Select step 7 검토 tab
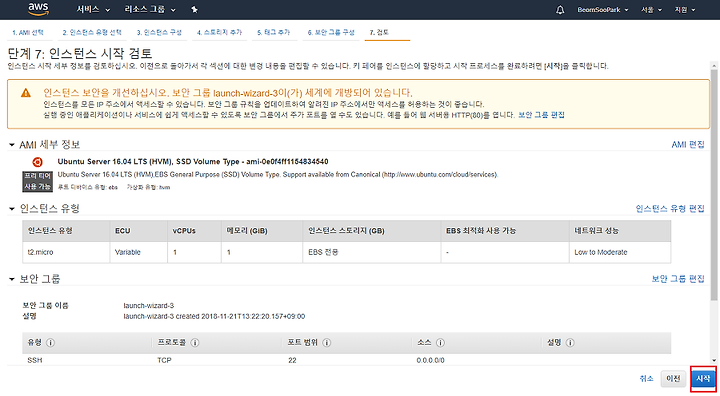The width and height of the screenshot is (720, 396). tap(379, 33)
